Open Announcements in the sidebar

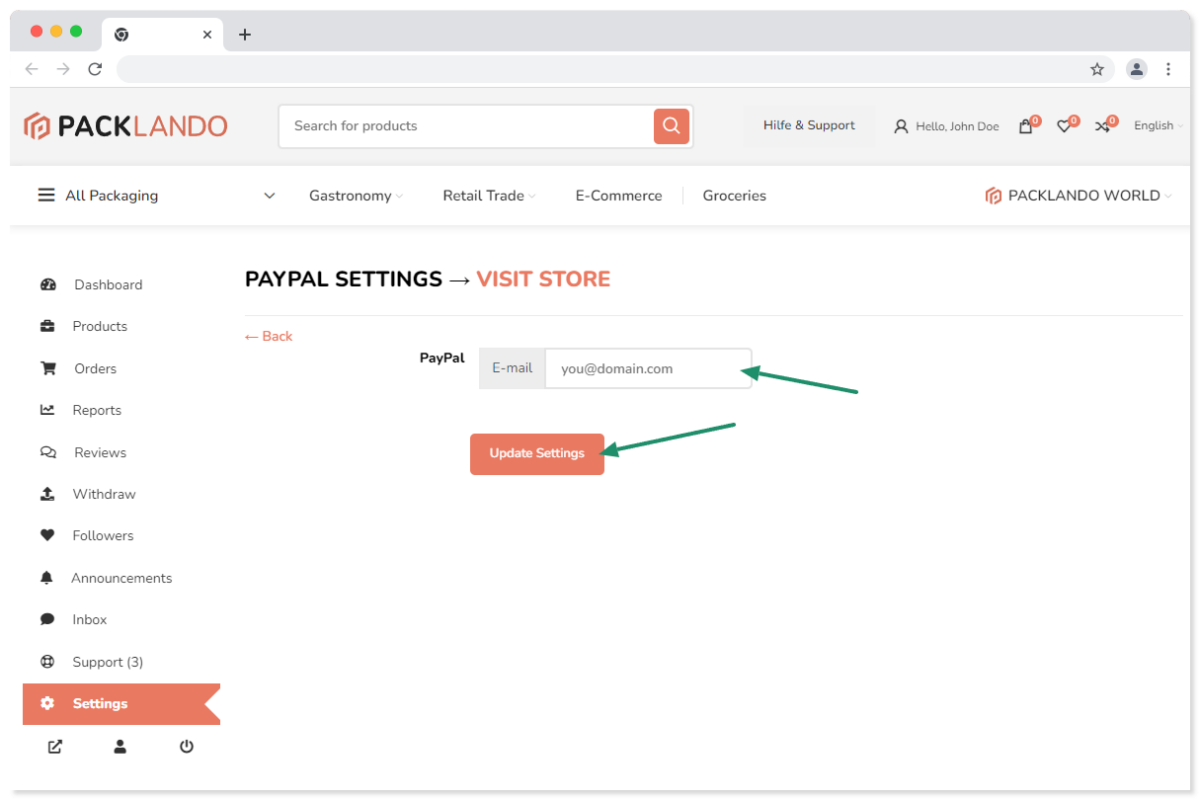pyautogui.click(x=121, y=578)
